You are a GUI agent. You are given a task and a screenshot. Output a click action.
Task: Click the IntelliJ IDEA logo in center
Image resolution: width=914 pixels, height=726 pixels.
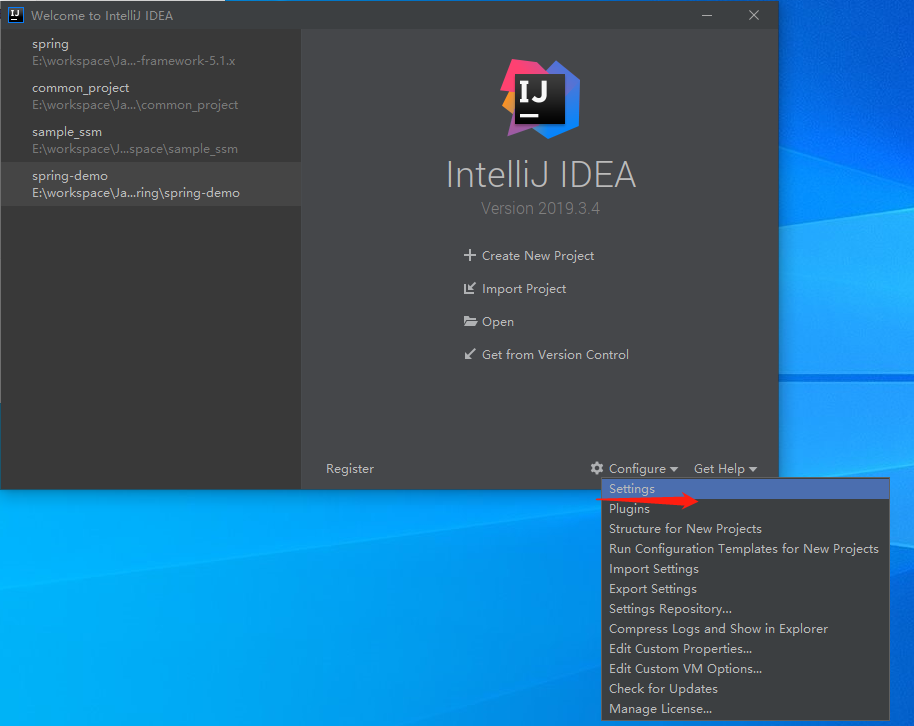point(540,98)
